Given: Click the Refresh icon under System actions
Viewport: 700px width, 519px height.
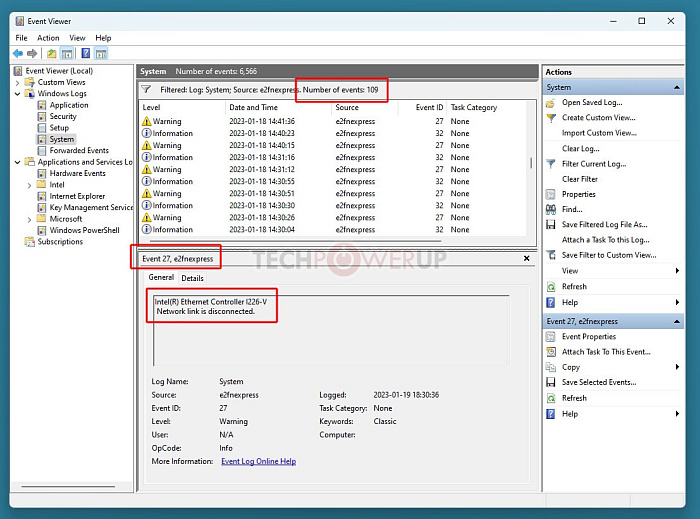Looking at the screenshot, I should 551,286.
